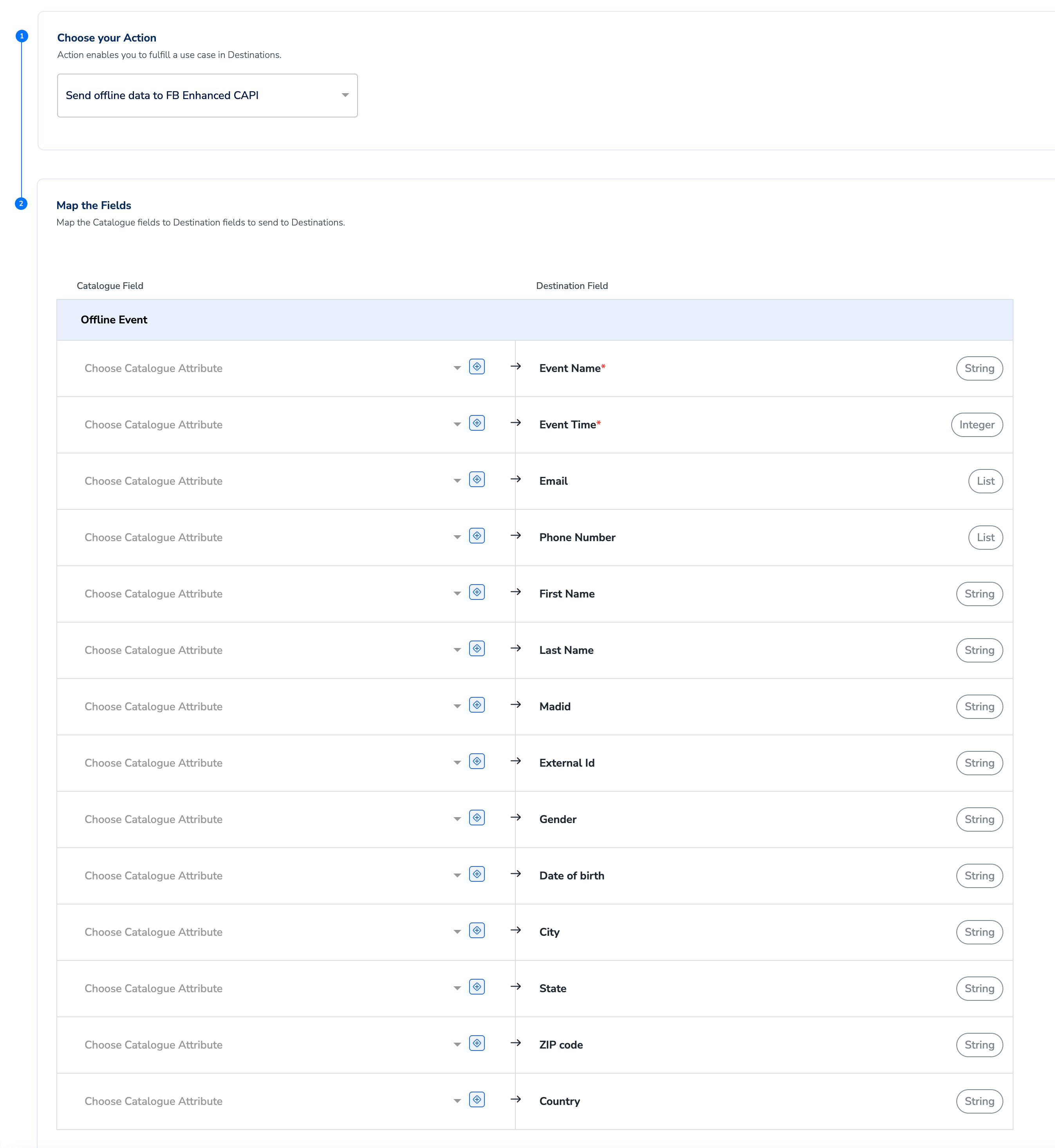Click the blue diamond icon in Event Name row
Screen dimensions: 1055x1148
477,366
